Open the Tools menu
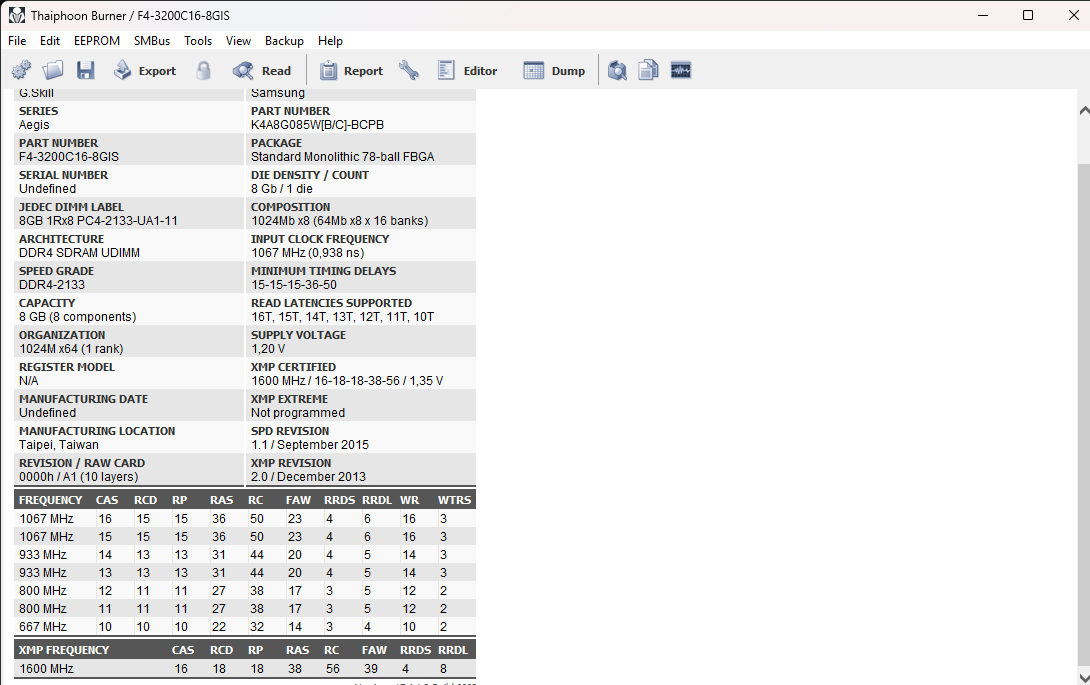1090x685 pixels. [197, 41]
